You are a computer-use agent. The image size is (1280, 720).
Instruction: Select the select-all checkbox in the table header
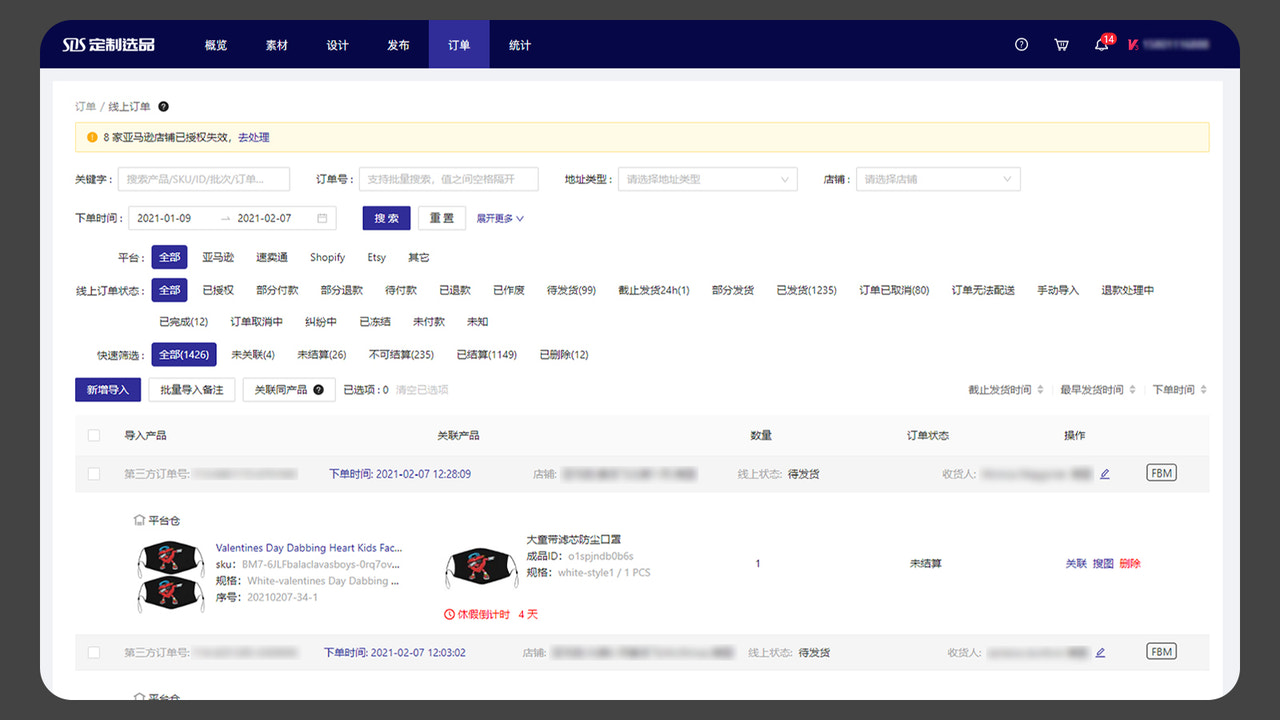tap(94, 435)
